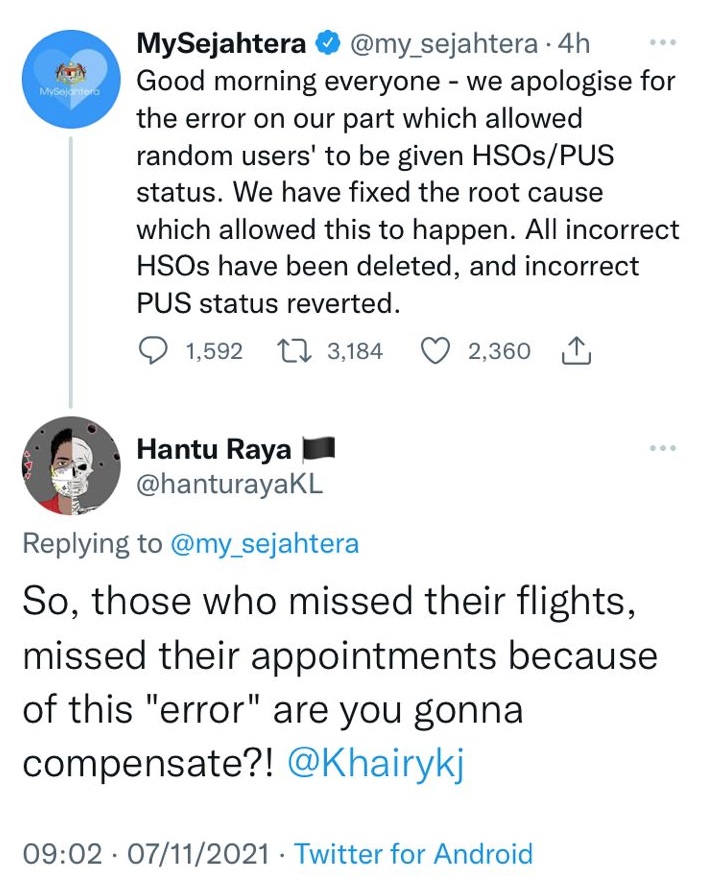
Task: Open more options on MySejahtera tweet
Action: tap(664, 44)
